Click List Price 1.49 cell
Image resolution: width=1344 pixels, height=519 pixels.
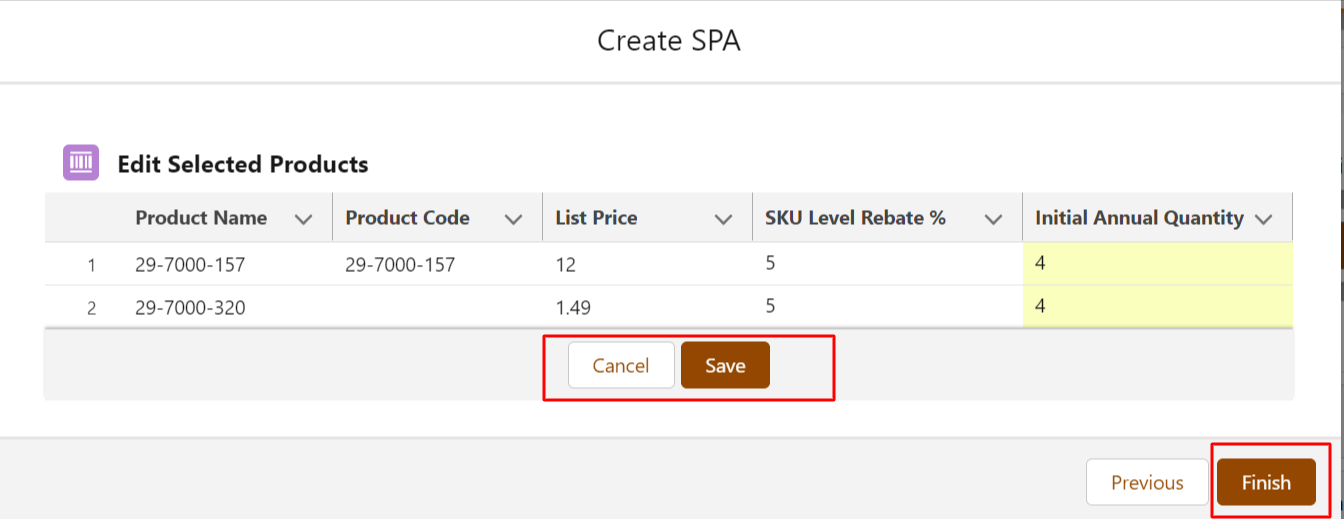click(x=648, y=308)
